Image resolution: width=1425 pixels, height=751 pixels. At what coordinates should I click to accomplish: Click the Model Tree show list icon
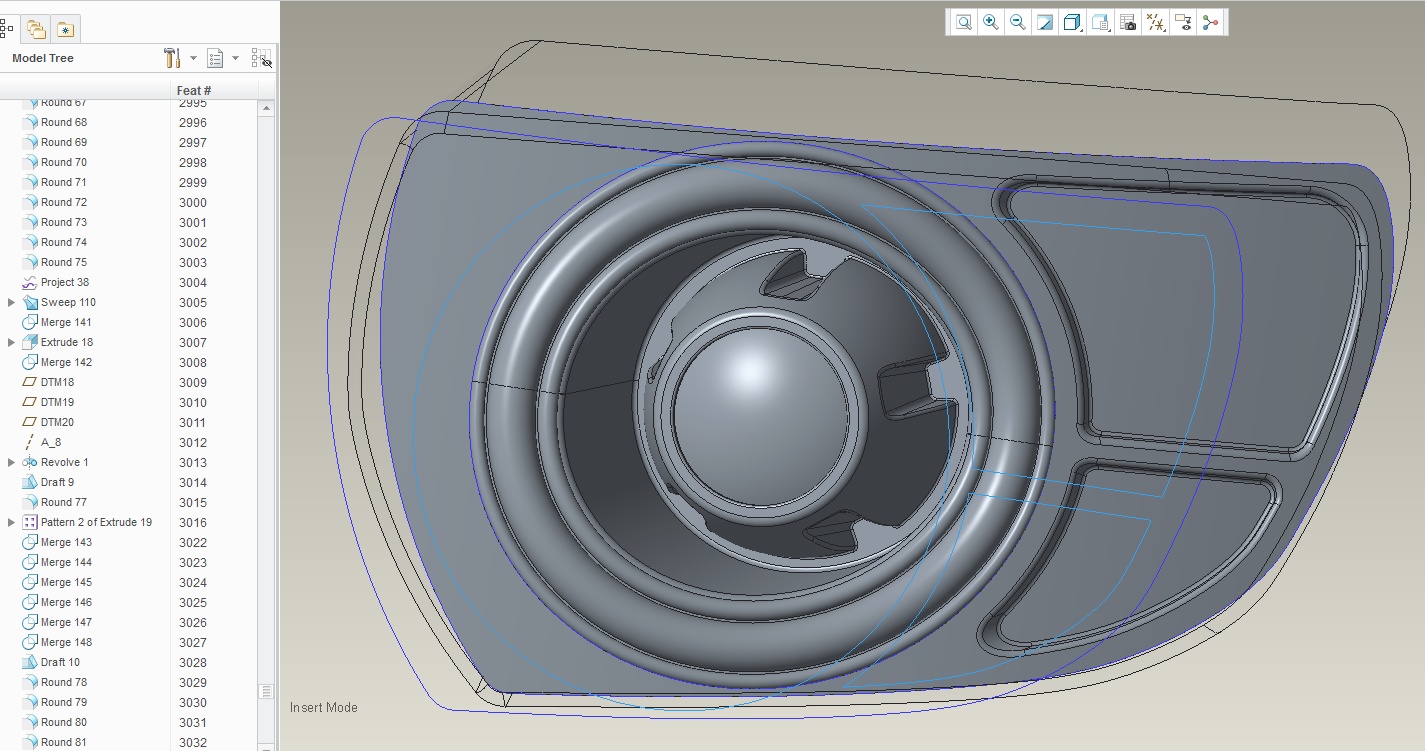click(215, 58)
